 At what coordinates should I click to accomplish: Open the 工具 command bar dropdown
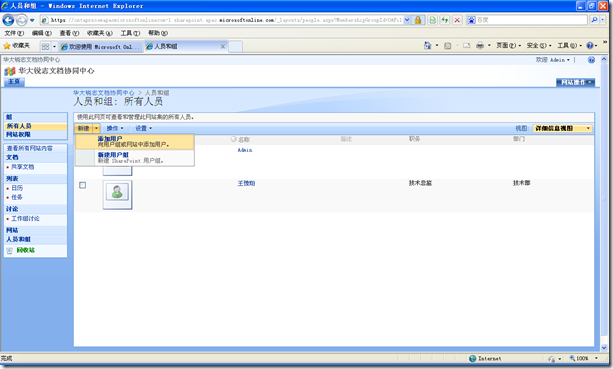point(569,46)
